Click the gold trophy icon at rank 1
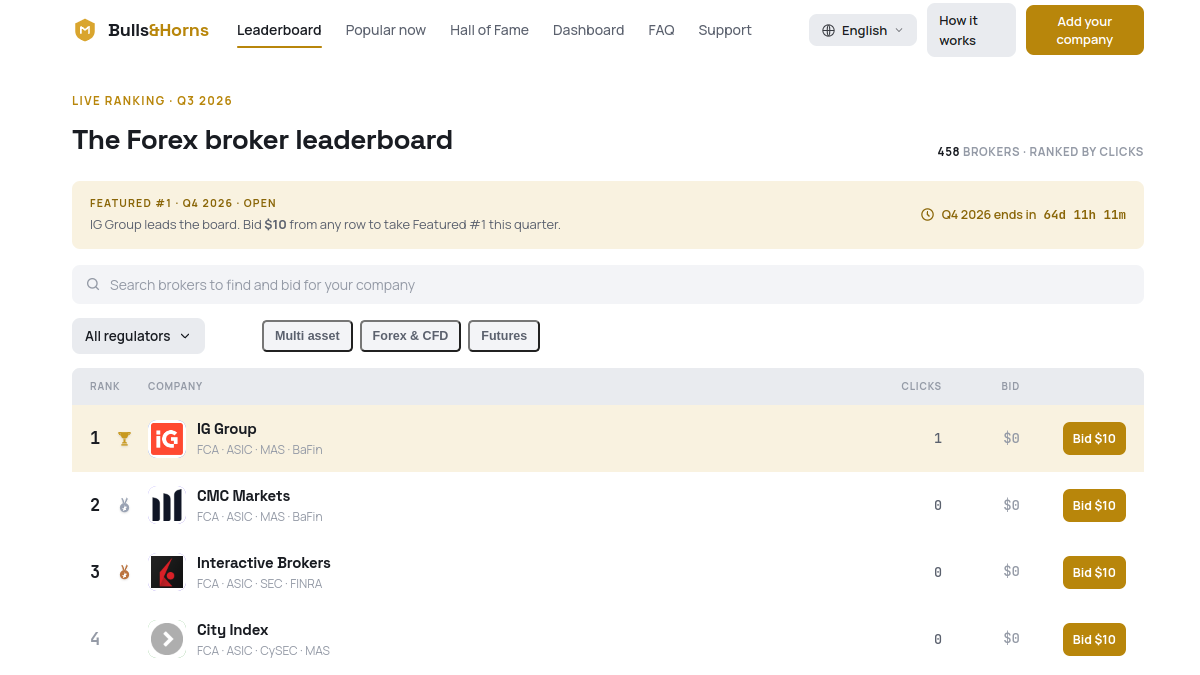This screenshot has height=675, width=1200. pyautogui.click(x=124, y=438)
